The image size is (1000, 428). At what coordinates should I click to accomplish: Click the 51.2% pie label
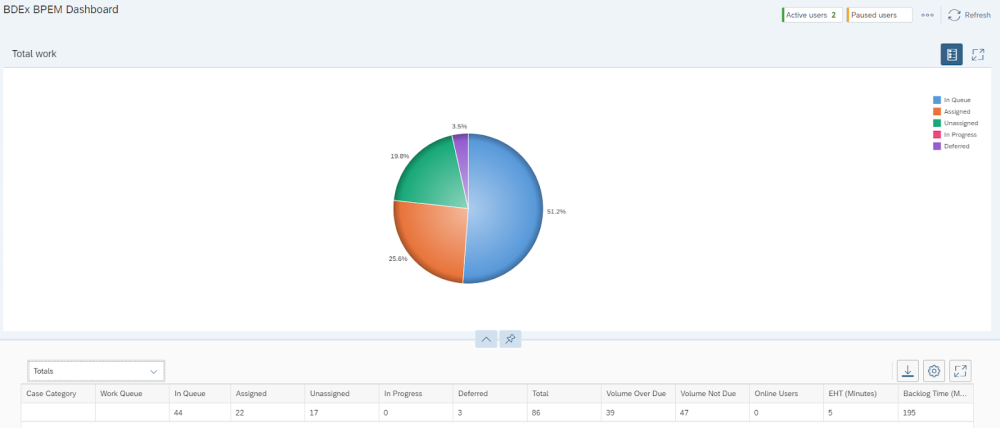coord(556,211)
